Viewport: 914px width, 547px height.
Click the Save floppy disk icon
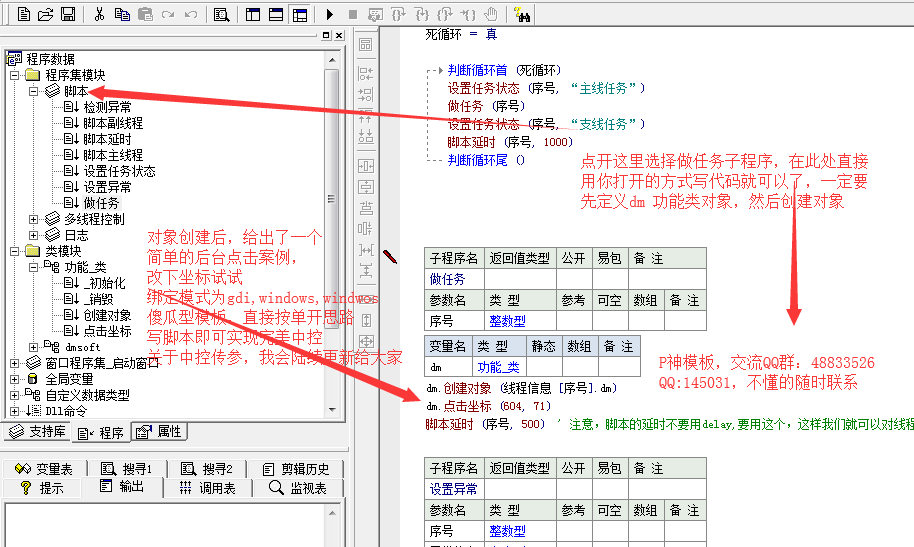pyautogui.click(x=68, y=14)
